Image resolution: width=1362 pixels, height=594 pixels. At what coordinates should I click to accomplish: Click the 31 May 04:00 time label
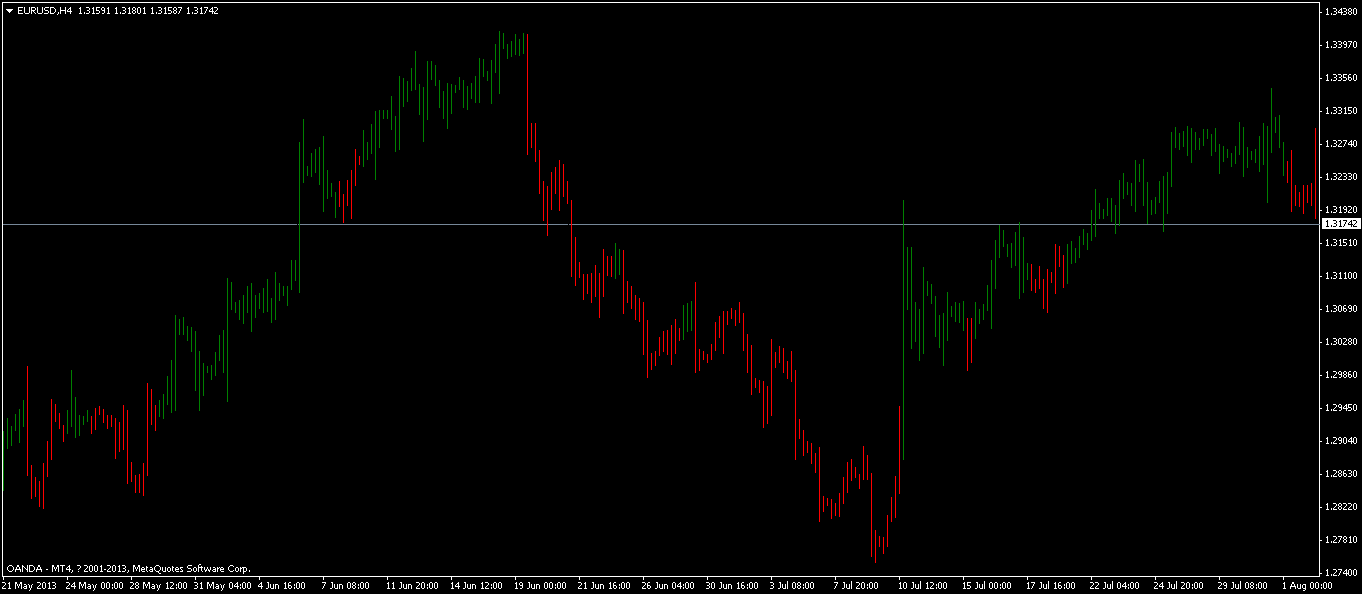coord(222,585)
